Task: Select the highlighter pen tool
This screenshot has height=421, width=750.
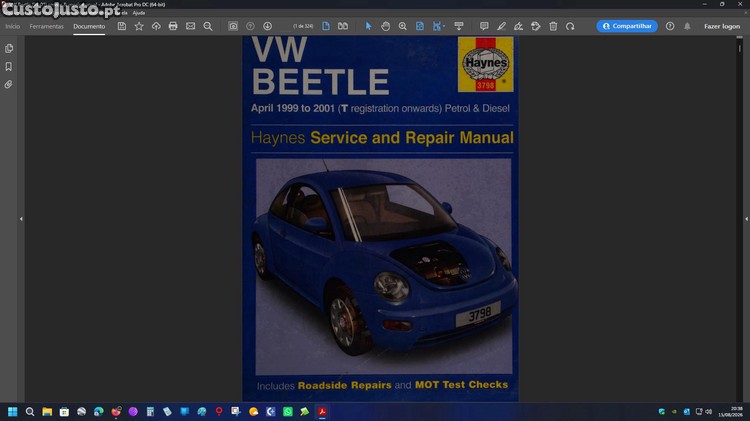Action: pos(501,26)
